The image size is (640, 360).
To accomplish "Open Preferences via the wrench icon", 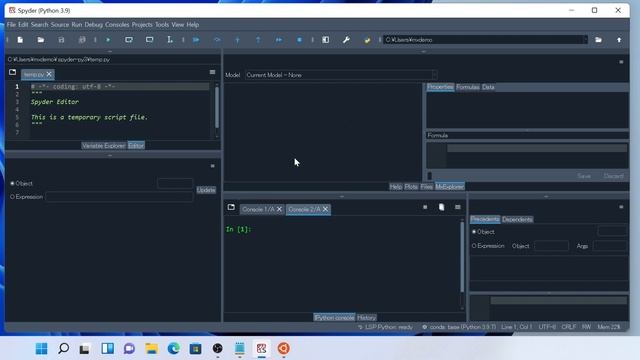I will pyautogui.click(x=346, y=40).
